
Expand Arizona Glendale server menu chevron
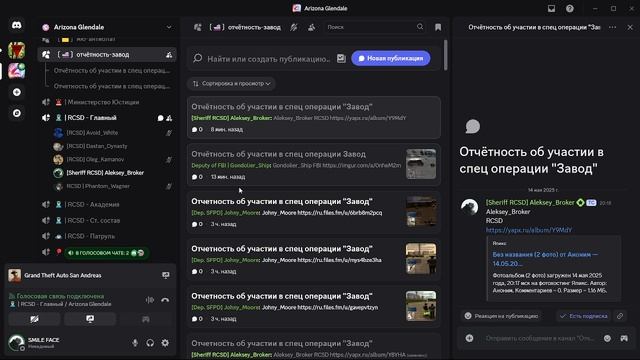169,27
